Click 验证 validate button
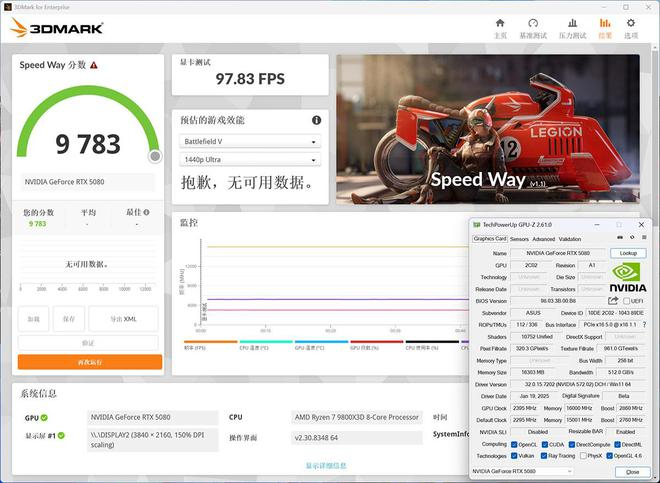The image size is (660, 483). pyautogui.click(x=88, y=343)
